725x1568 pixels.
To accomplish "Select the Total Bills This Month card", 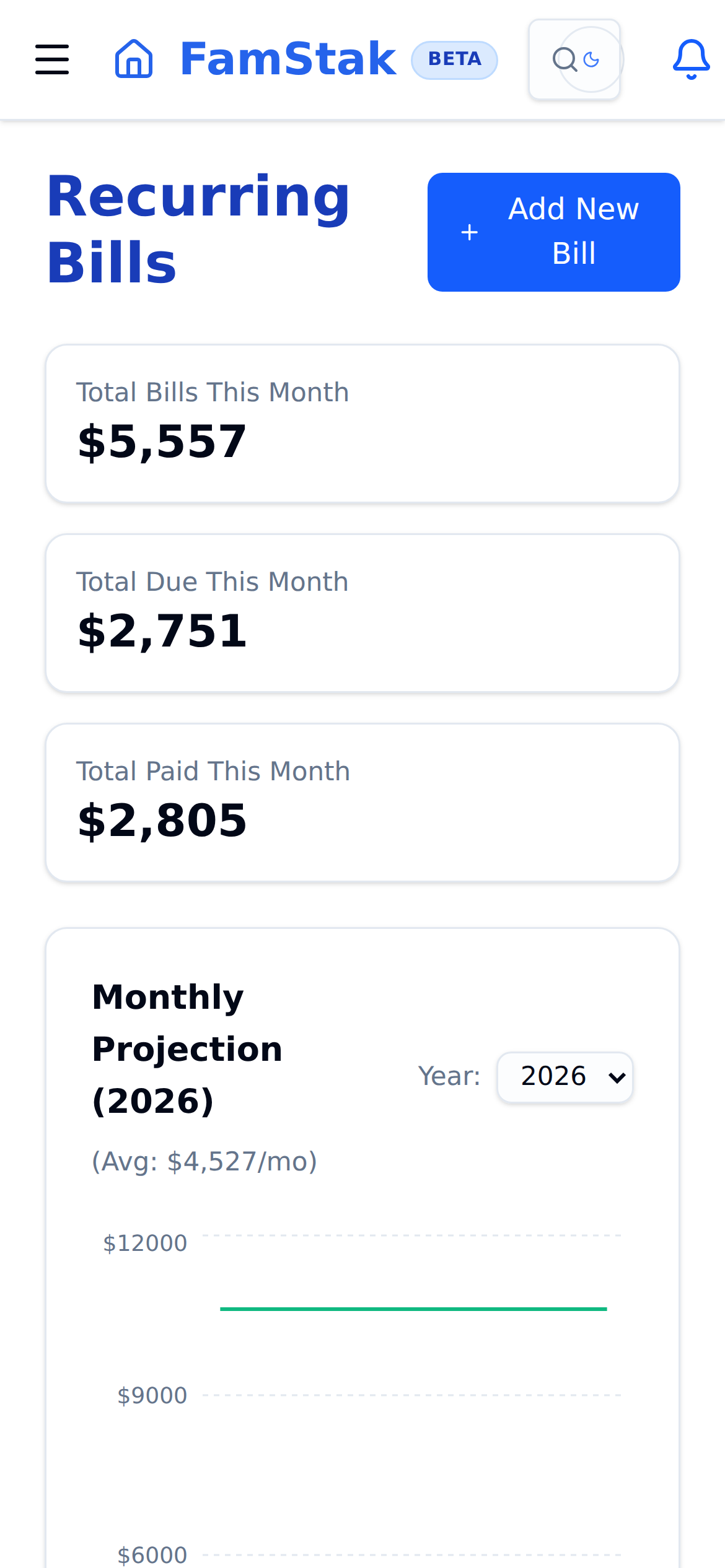I will (362, 424).
